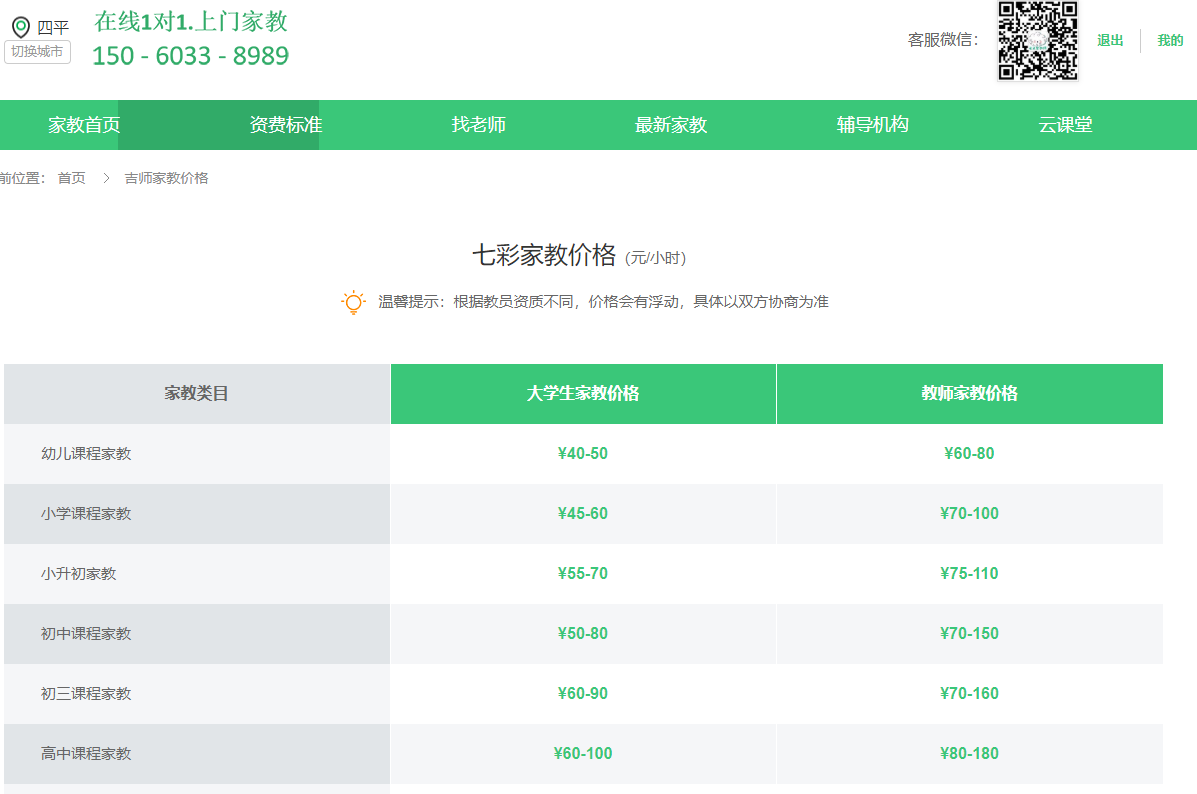Open the 最新家教 menu item
Image resolution: width=1197 pixels, height=794 pixels.
pos(671,124)
